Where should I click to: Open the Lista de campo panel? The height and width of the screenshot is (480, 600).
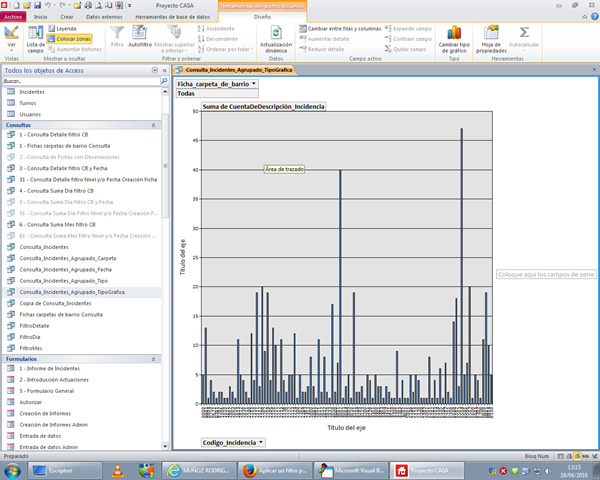[x=35, y=38]
